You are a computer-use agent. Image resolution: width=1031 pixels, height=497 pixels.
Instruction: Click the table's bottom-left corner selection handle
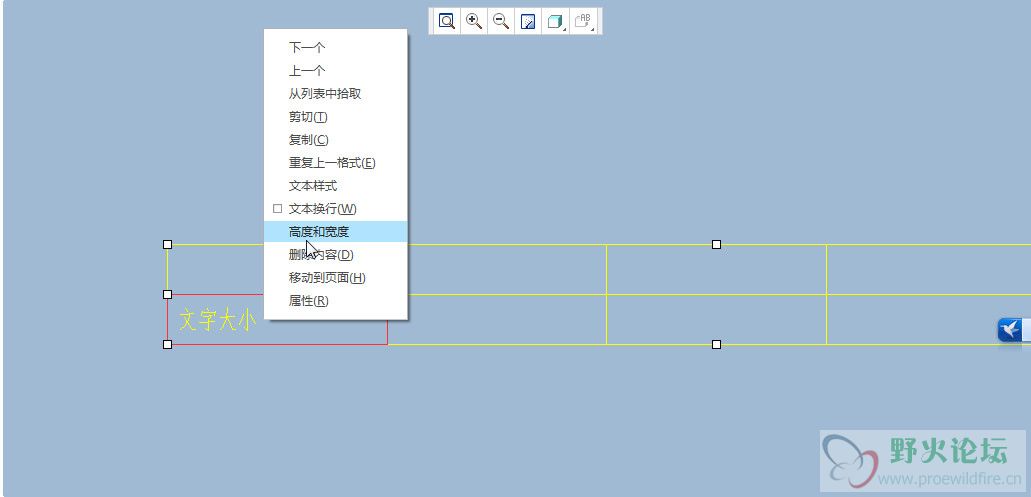pos(168,344)
